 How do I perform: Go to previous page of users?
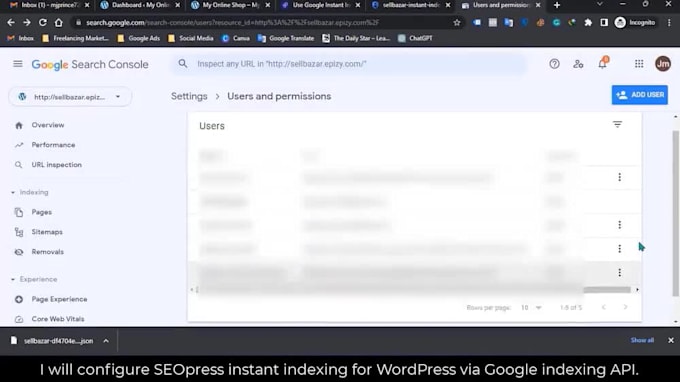click(603, 307)
